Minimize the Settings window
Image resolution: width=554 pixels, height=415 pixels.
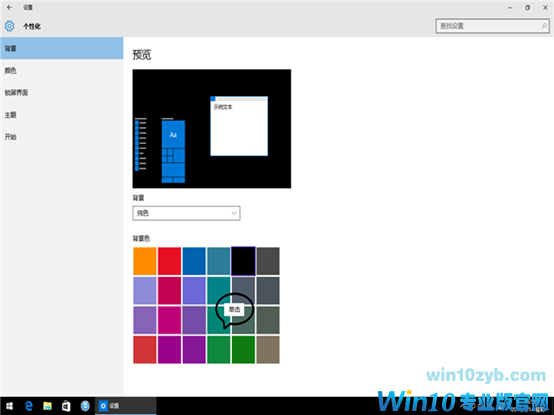coord(510,7)
